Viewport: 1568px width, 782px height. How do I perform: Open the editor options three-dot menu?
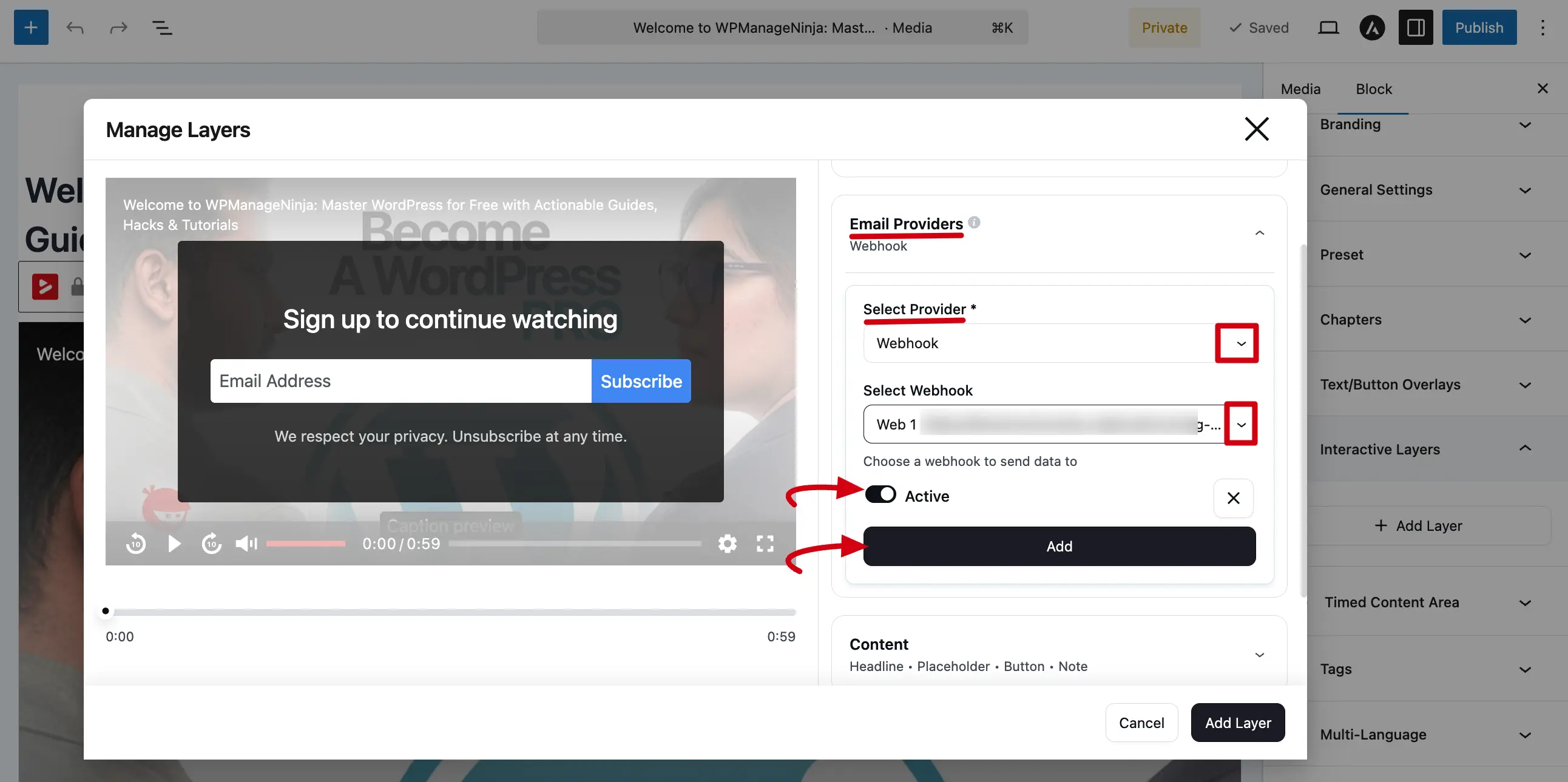[1543, 27]
